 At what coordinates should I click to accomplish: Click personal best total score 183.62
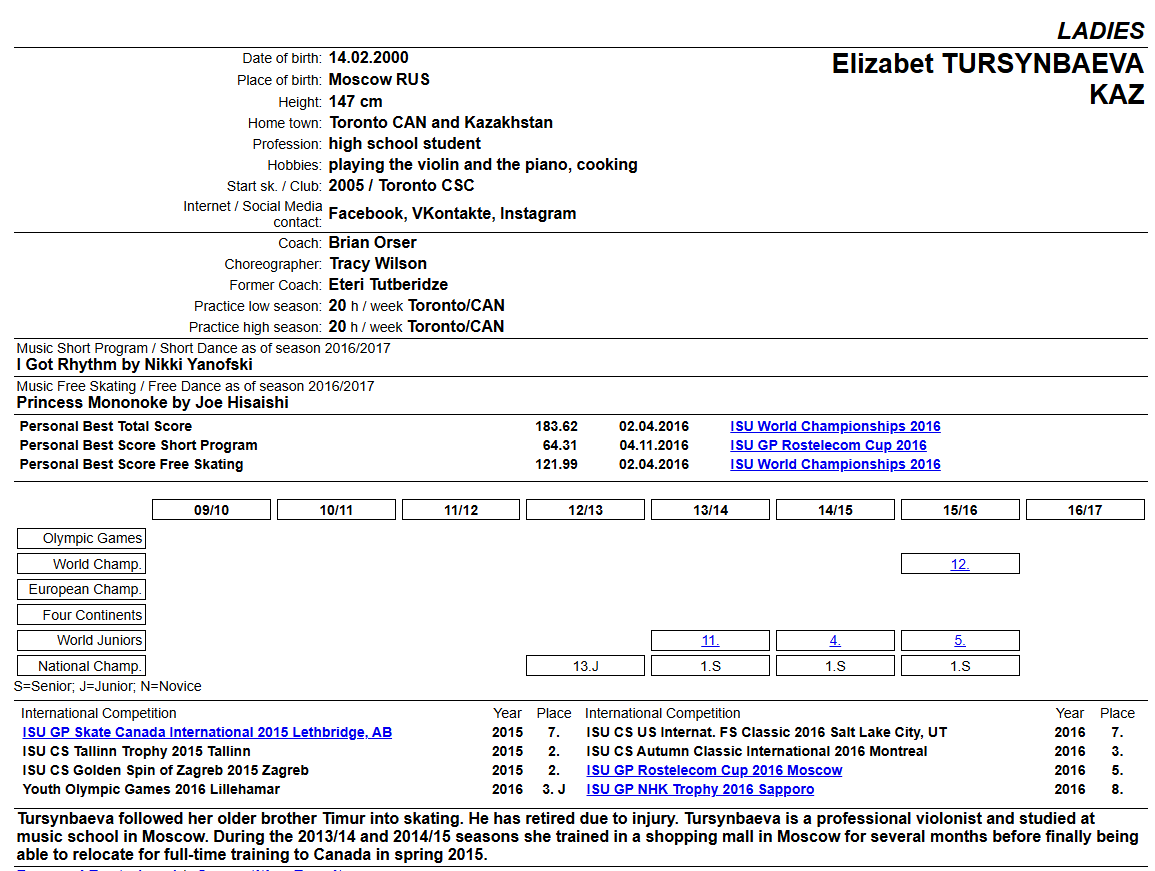pos(556,426)
